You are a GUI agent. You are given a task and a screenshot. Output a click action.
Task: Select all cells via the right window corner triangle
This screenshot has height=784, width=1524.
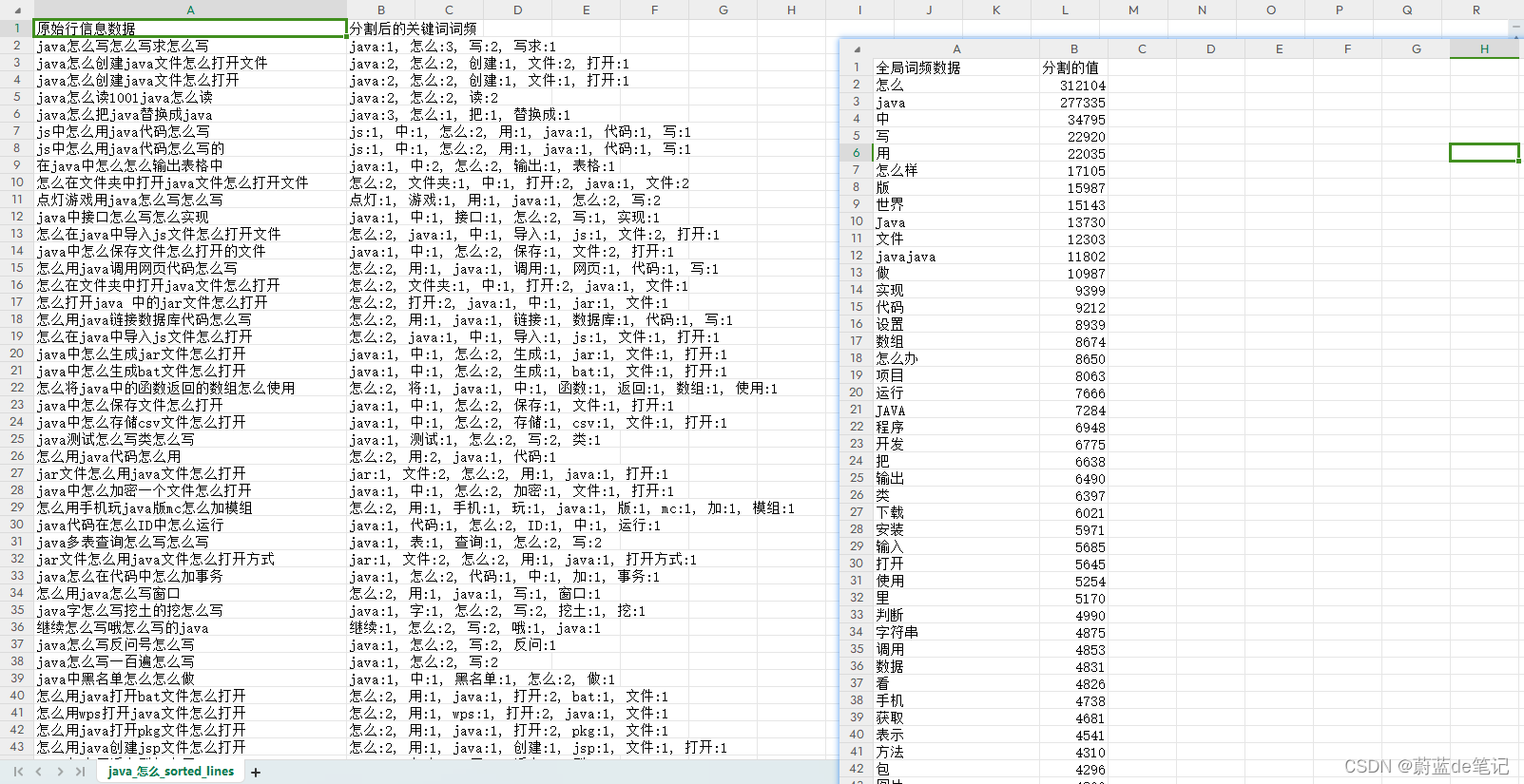[857, 48]
